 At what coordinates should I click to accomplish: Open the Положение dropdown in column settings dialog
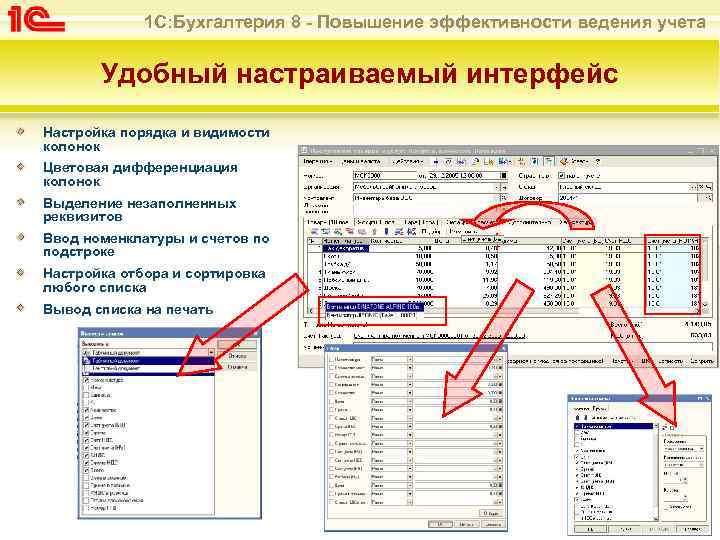point(701,448)
